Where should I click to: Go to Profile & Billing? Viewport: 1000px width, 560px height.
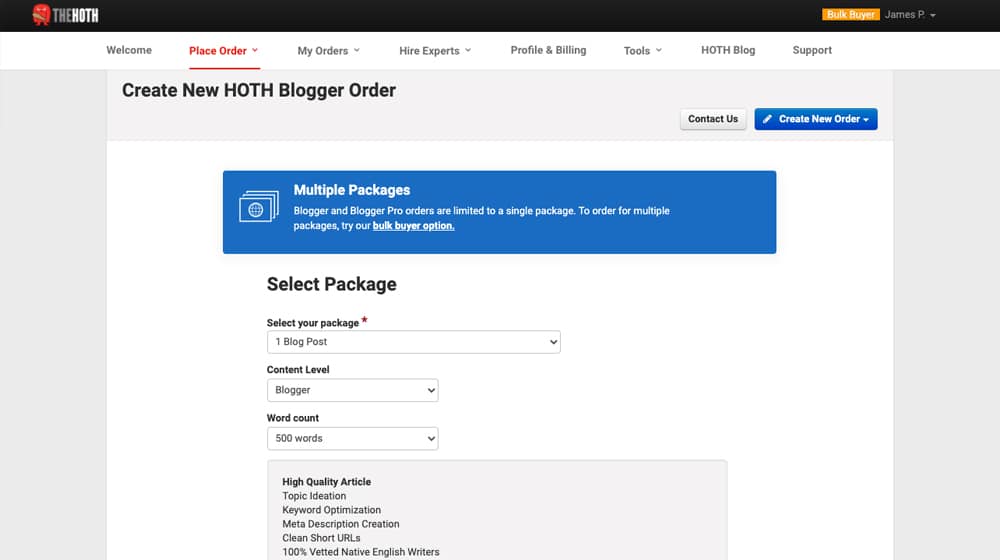pos(548,50)
